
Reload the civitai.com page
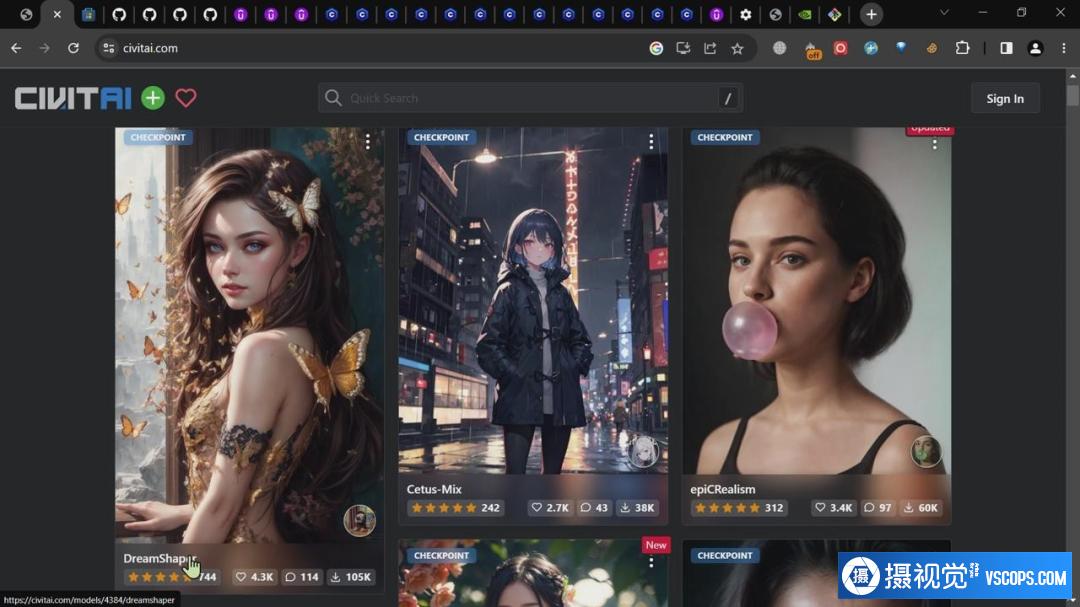point(73,48)
